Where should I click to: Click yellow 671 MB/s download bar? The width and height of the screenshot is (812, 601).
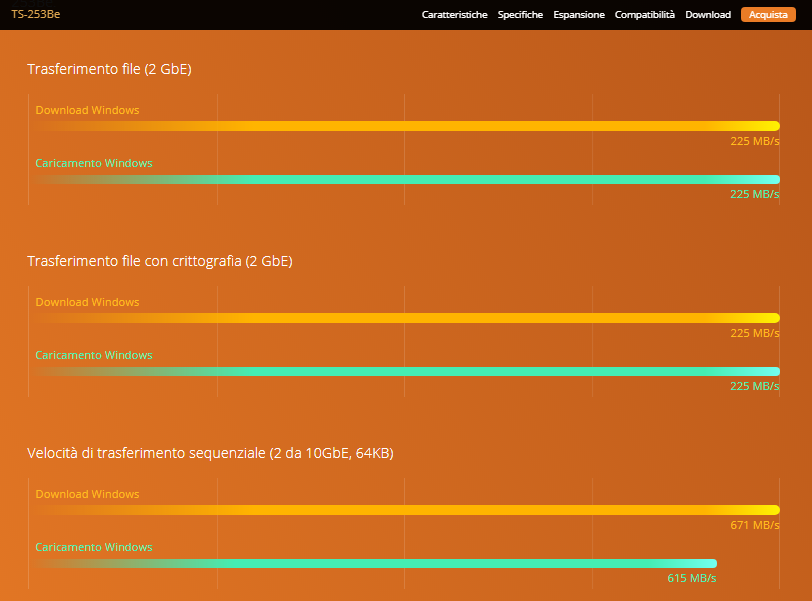(408, 510)
